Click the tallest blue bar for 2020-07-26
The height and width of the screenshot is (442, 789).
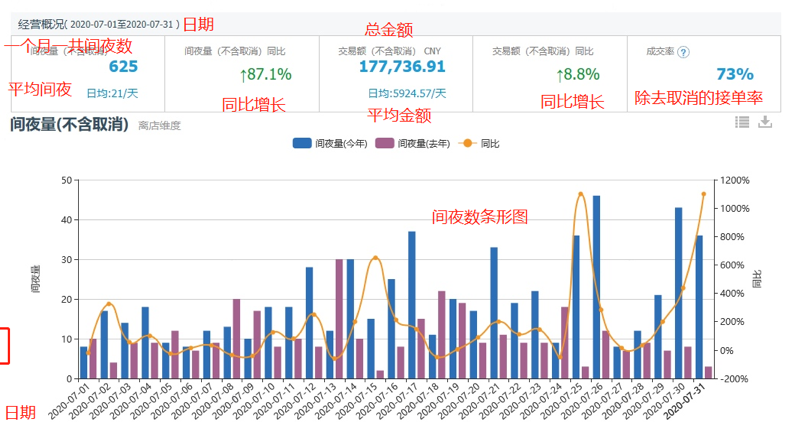(x=596, y=287)
